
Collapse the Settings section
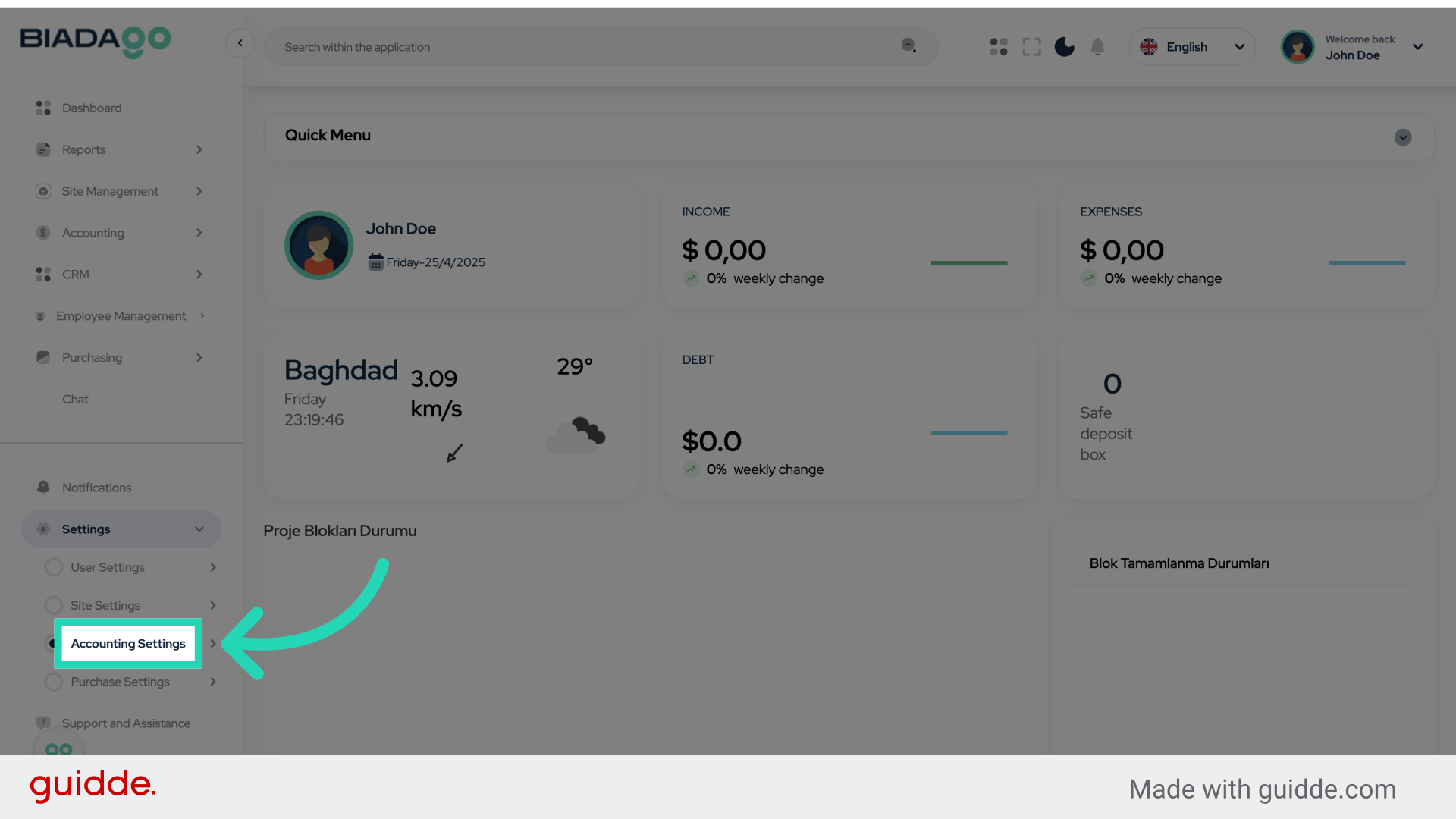(x=199, y=529)
